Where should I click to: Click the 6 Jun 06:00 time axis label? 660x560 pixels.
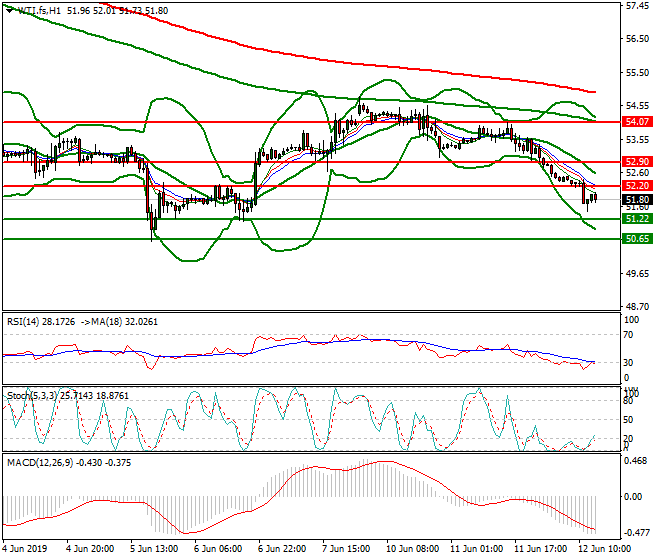pyautogui.click(x=218, y=549)
